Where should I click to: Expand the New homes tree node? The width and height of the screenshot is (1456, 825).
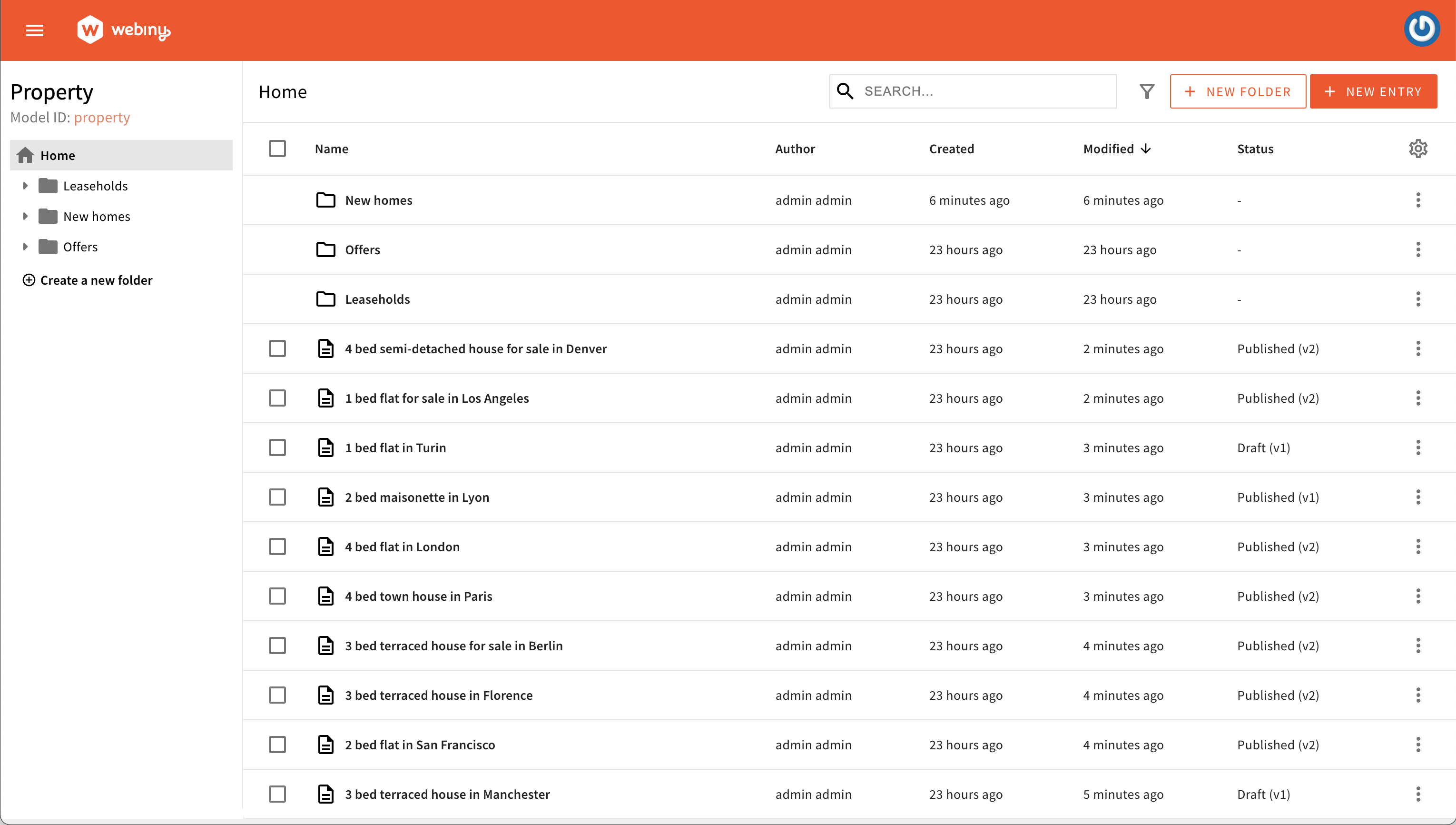tap(25, 217)
